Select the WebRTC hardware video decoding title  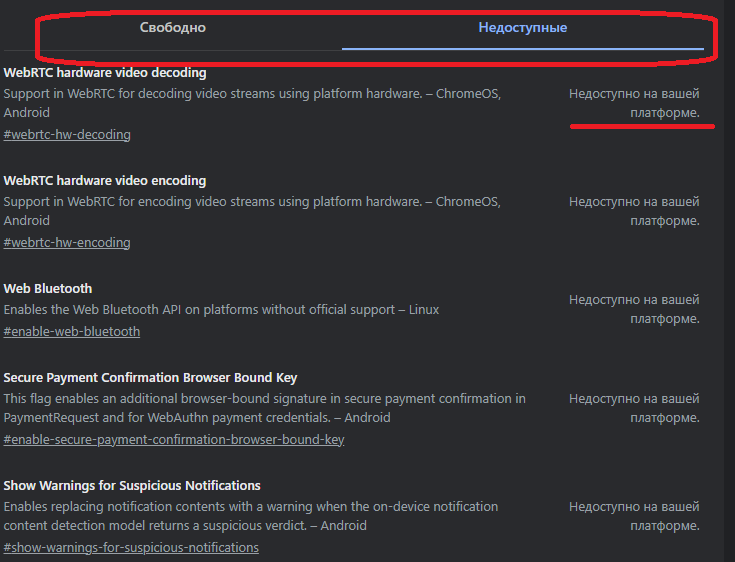105,73
